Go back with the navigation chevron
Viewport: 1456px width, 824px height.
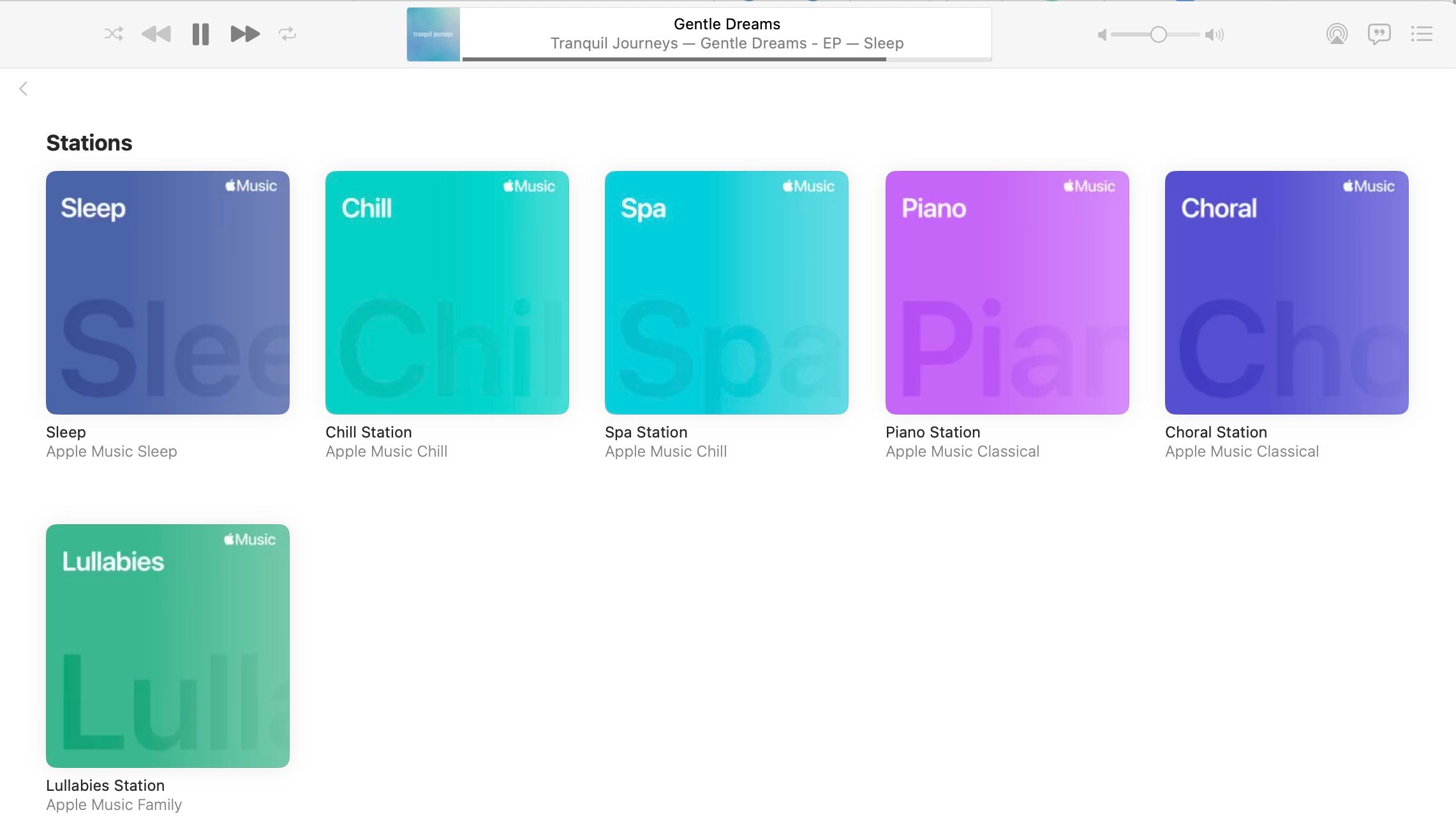(23, 89)
